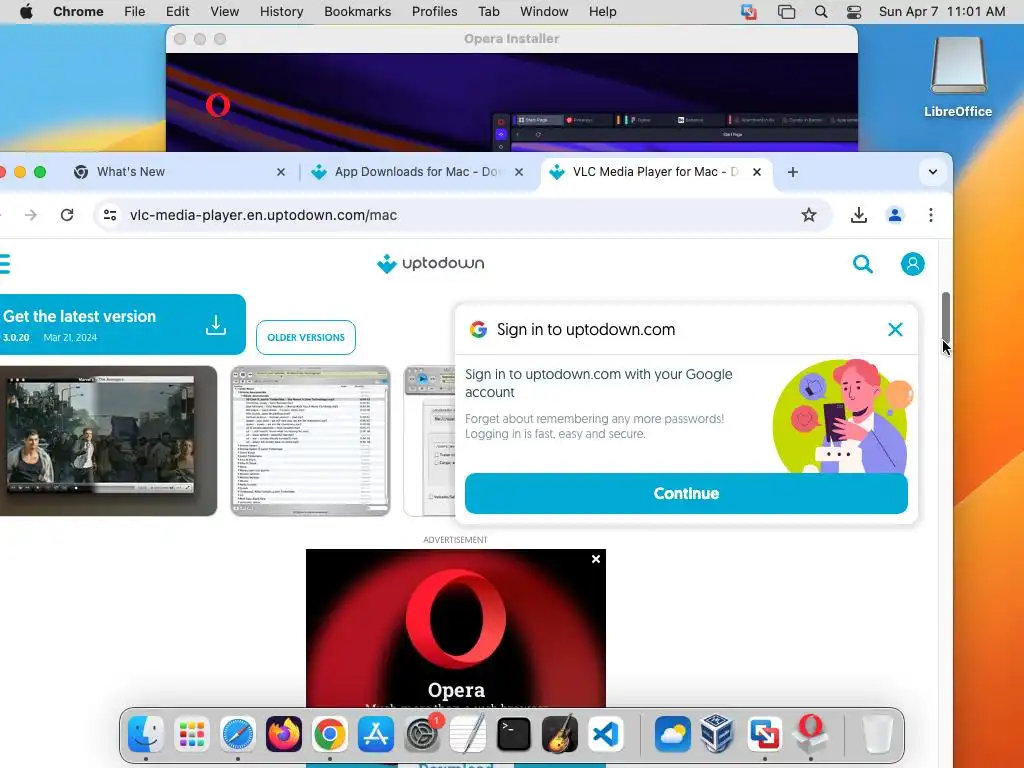Click the Uptodown logo
Viewport: 1024px width, 768px height.
[431, 263]
